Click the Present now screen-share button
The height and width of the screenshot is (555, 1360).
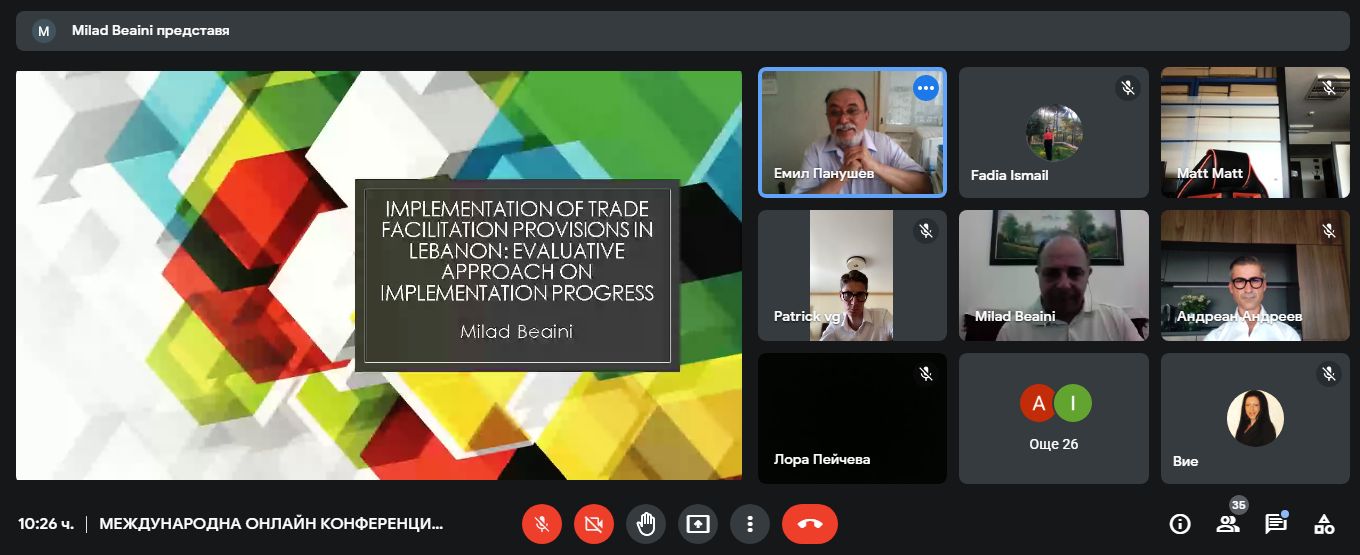point(697,523)
